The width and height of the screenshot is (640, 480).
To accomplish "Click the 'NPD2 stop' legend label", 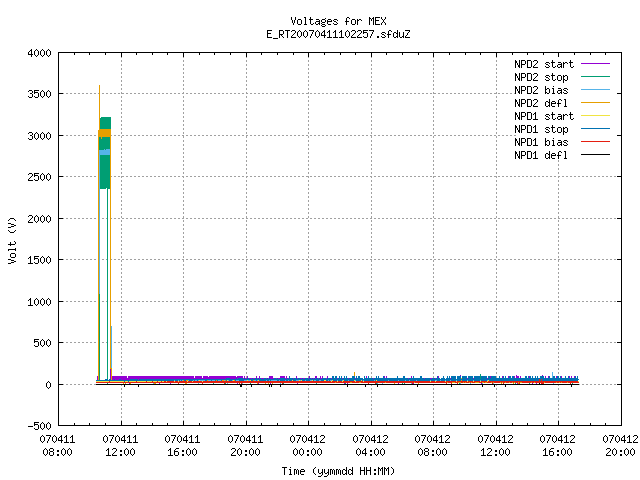I will click(541, 77).
